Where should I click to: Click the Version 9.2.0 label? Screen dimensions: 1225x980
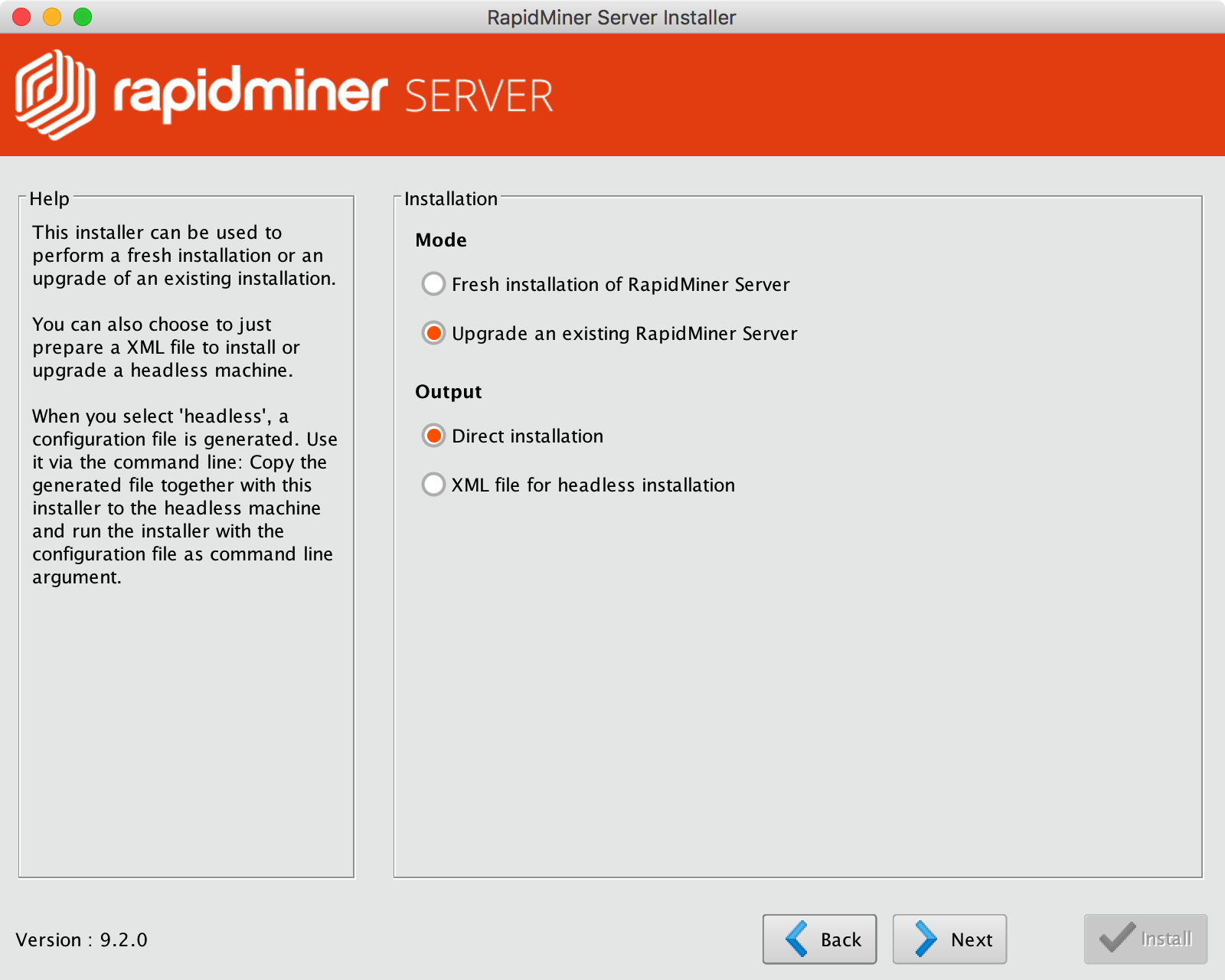coord(81,939)
